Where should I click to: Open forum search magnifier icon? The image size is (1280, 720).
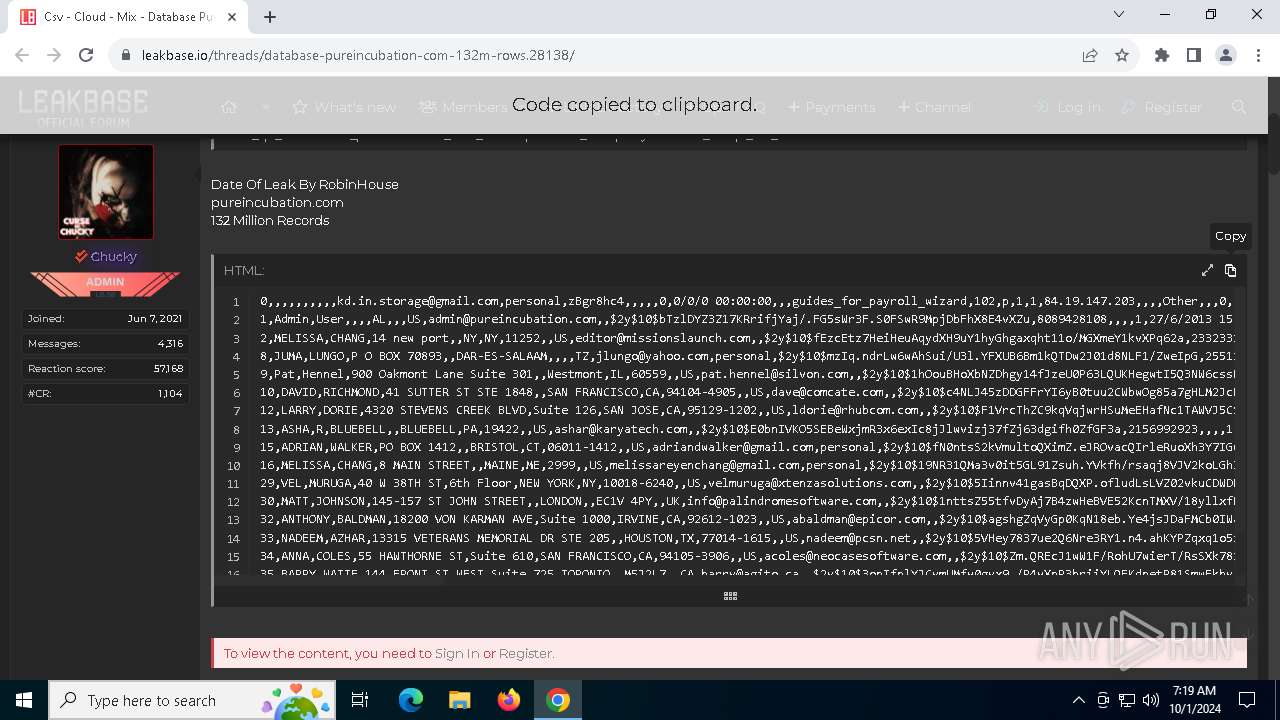[x=1239, y=107]
